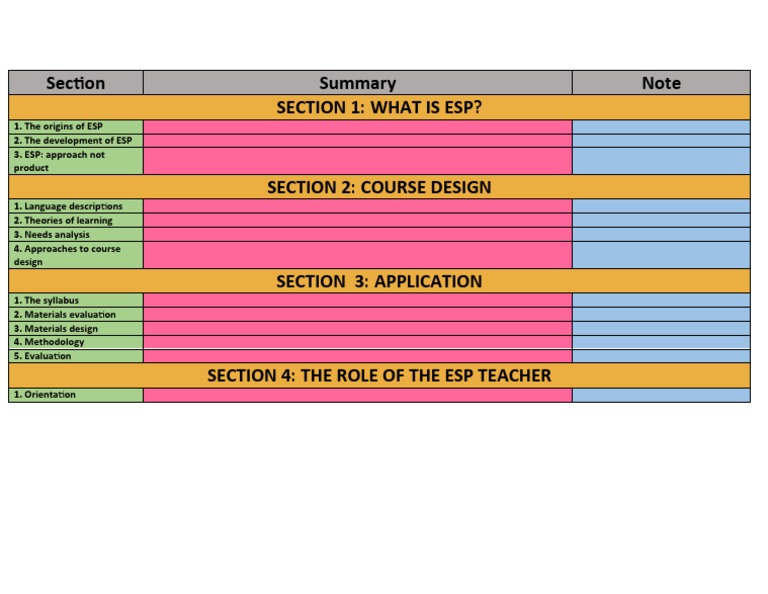768x594 pixels.
Task: Click the Note column header
Action: point(661,83)
